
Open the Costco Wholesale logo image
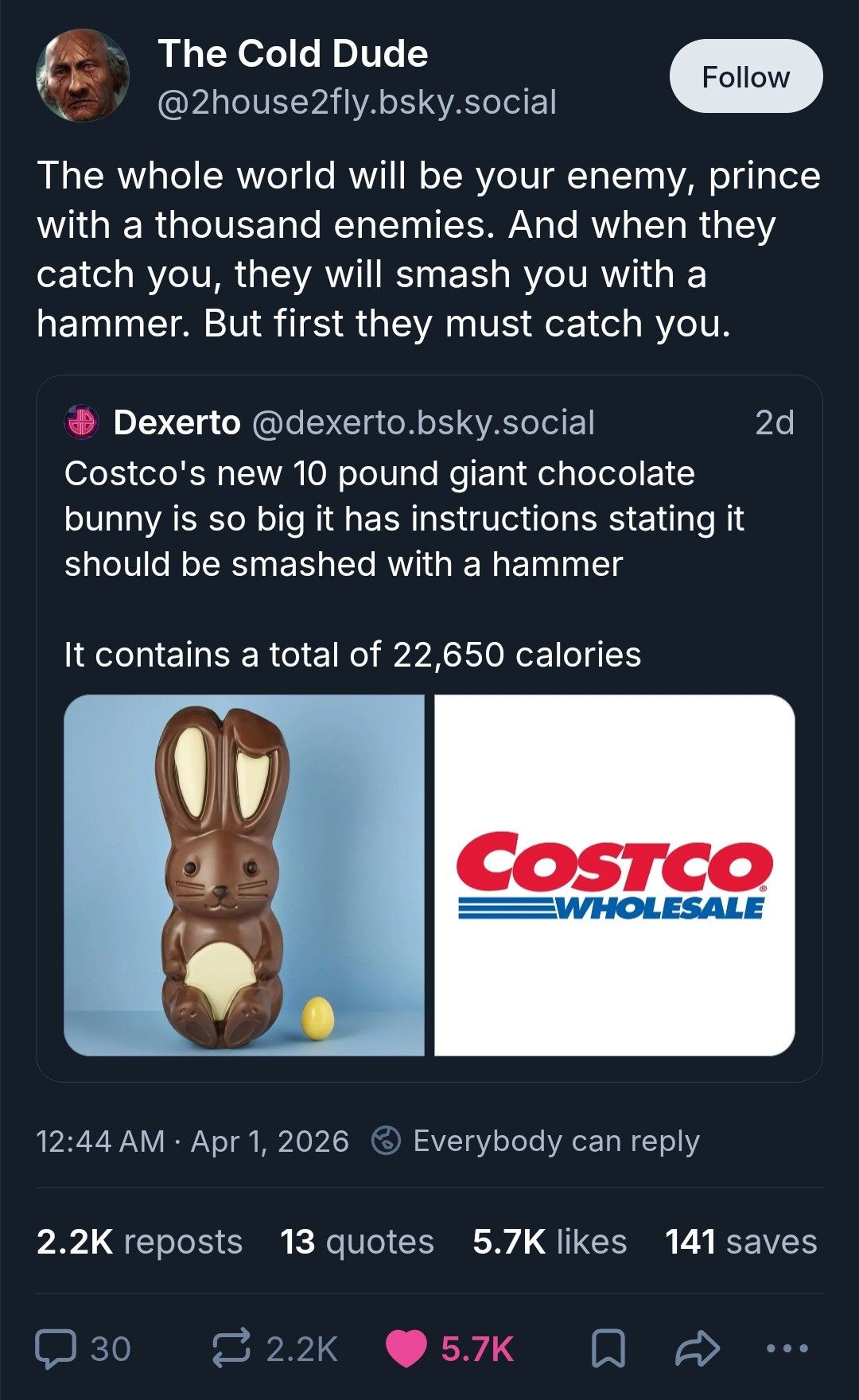[615, 875]
